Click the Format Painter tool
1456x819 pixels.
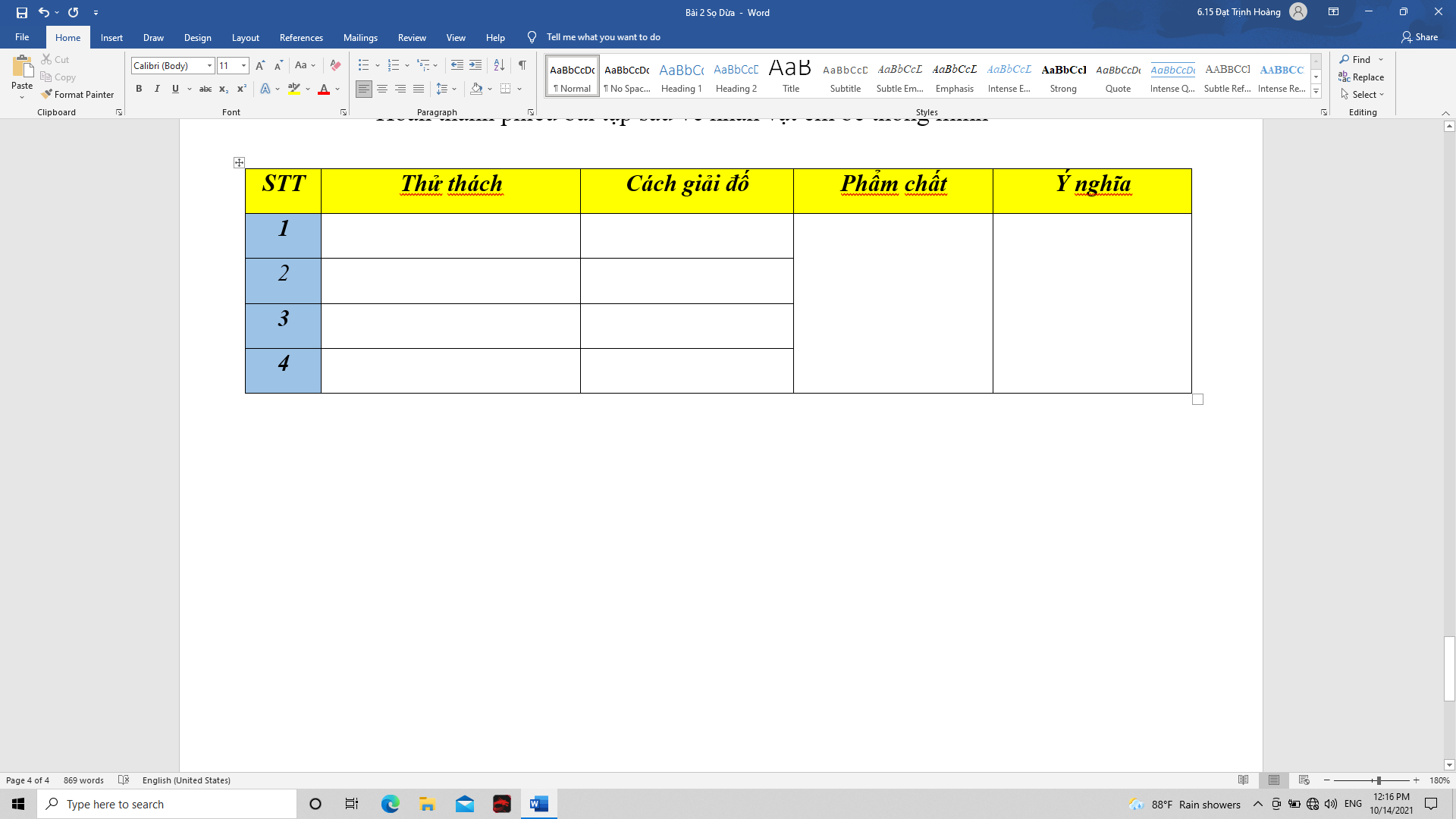tap(77, 94)
